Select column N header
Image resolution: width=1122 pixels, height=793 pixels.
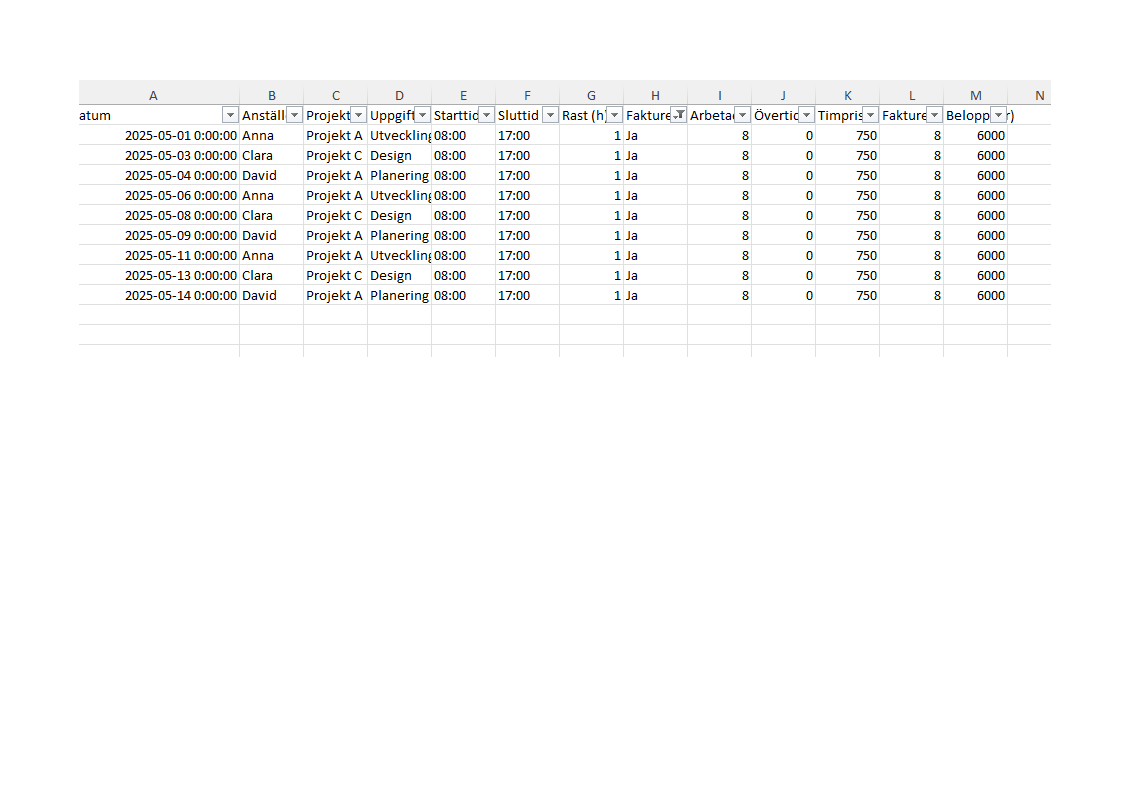(1039, 95)
